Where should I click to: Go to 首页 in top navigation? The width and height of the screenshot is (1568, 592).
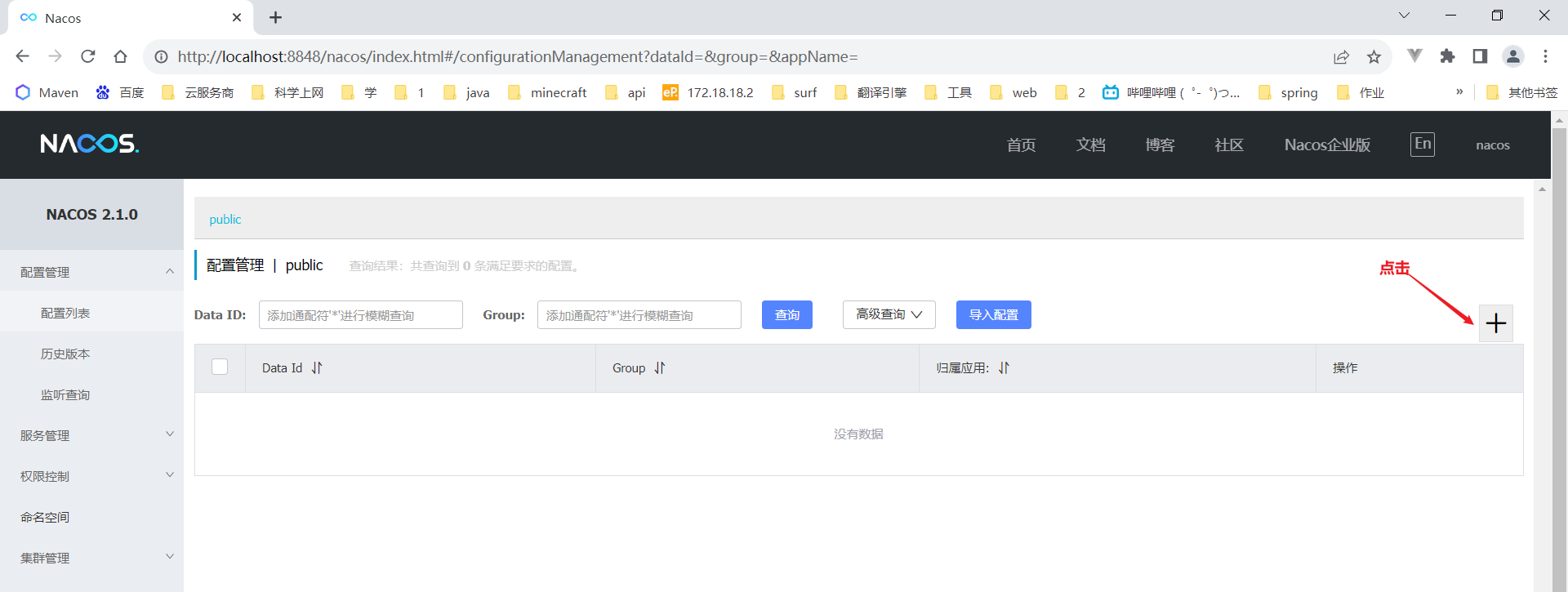click(x=1021, y=145)
